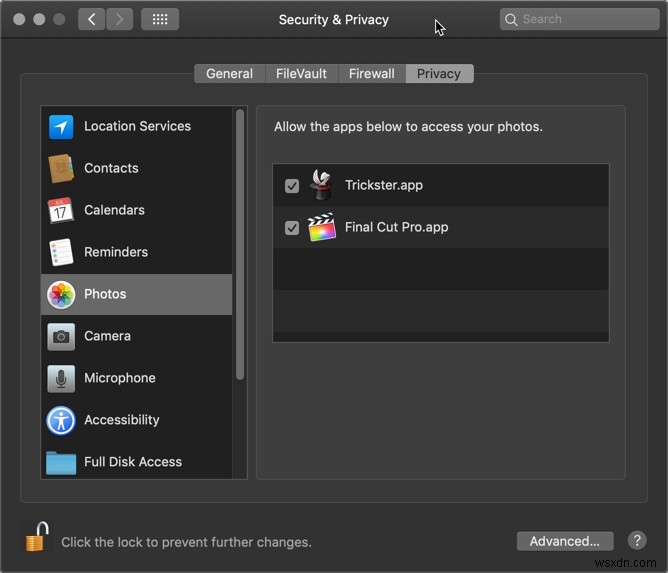Select Full Disk Access label
The height and width of the screenshot is (573, 668).
tap(133, 462)
